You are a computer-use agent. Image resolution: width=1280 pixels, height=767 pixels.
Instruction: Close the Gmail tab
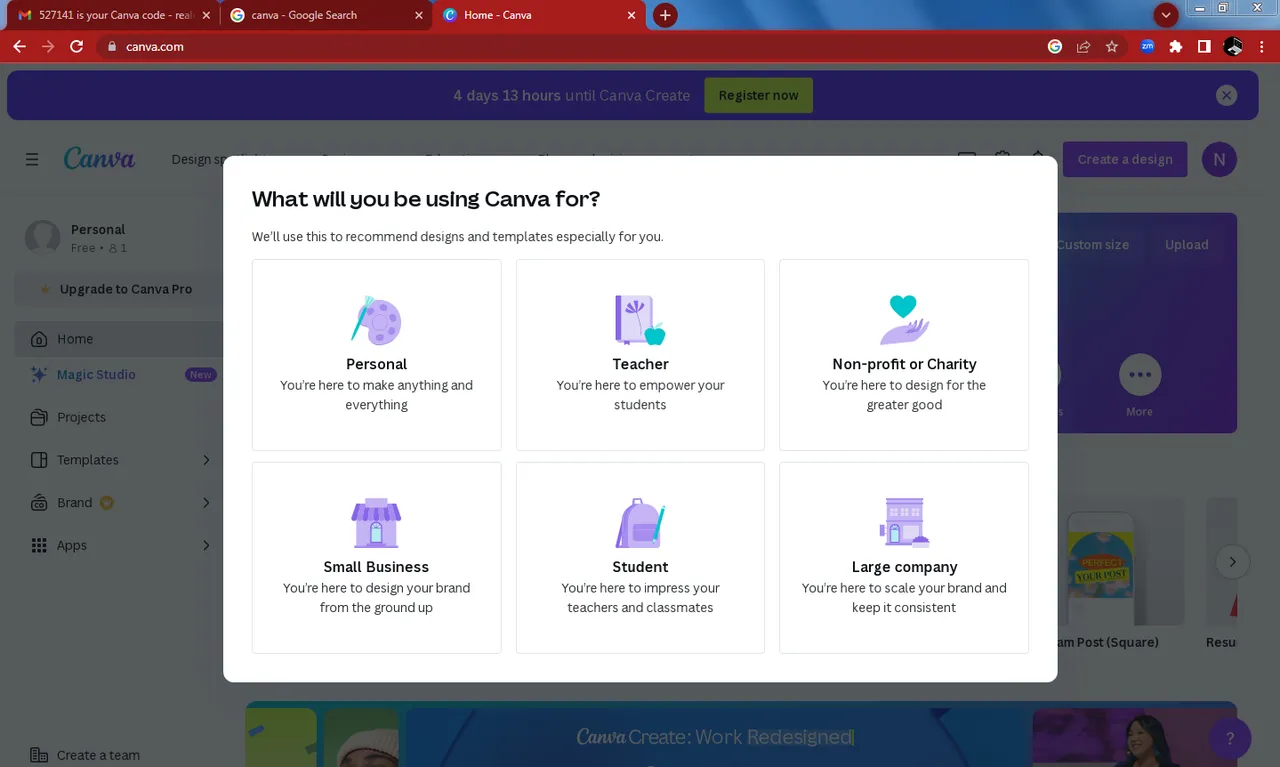click(x=206, y=15)
